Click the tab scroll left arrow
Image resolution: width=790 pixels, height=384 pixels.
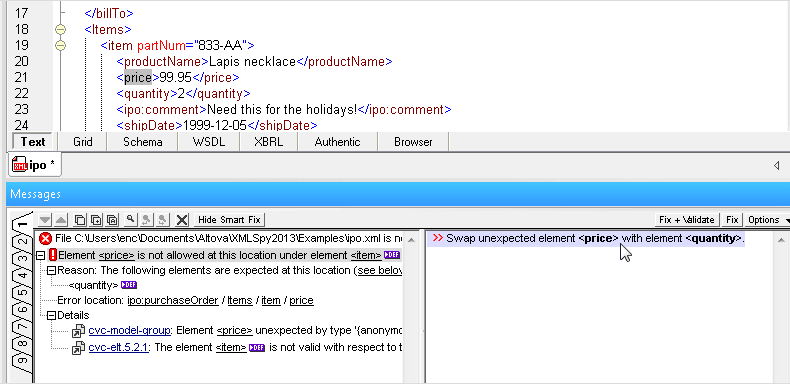pyautogui.click(x=776, y=165)
